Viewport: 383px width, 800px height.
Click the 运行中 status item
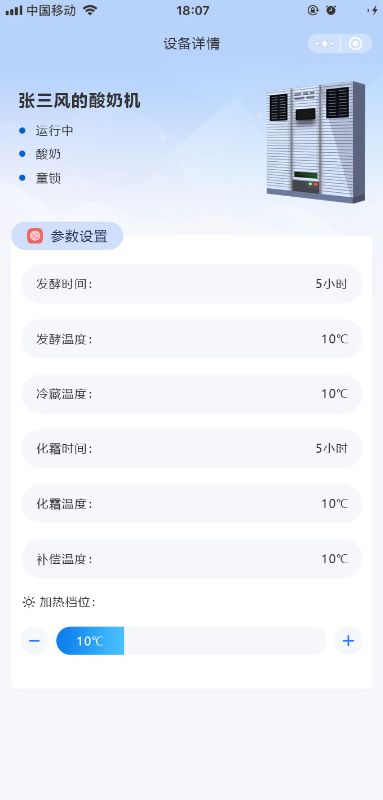point(54,131)
